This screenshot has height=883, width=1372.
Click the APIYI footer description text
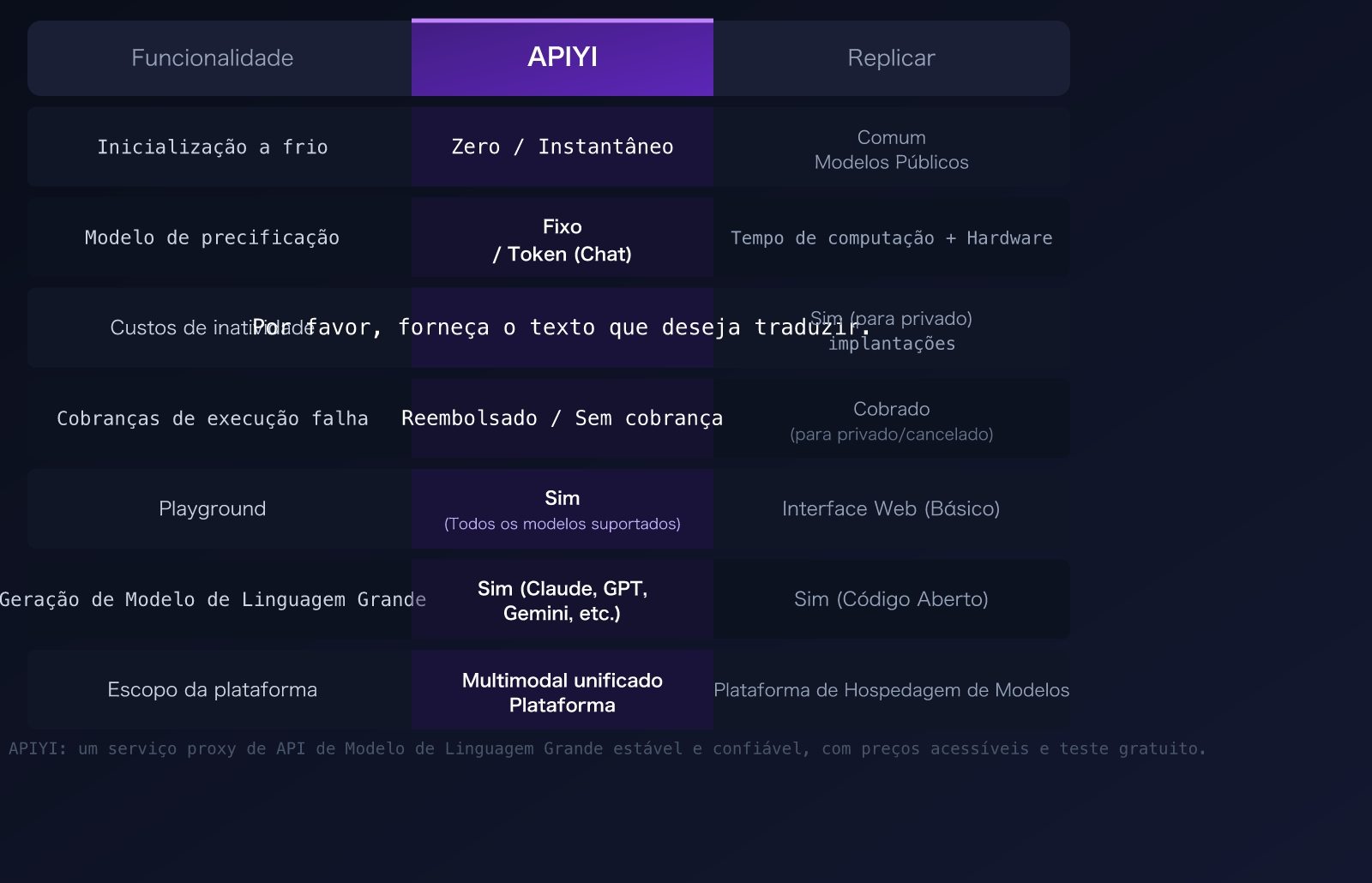pos(607,748)
